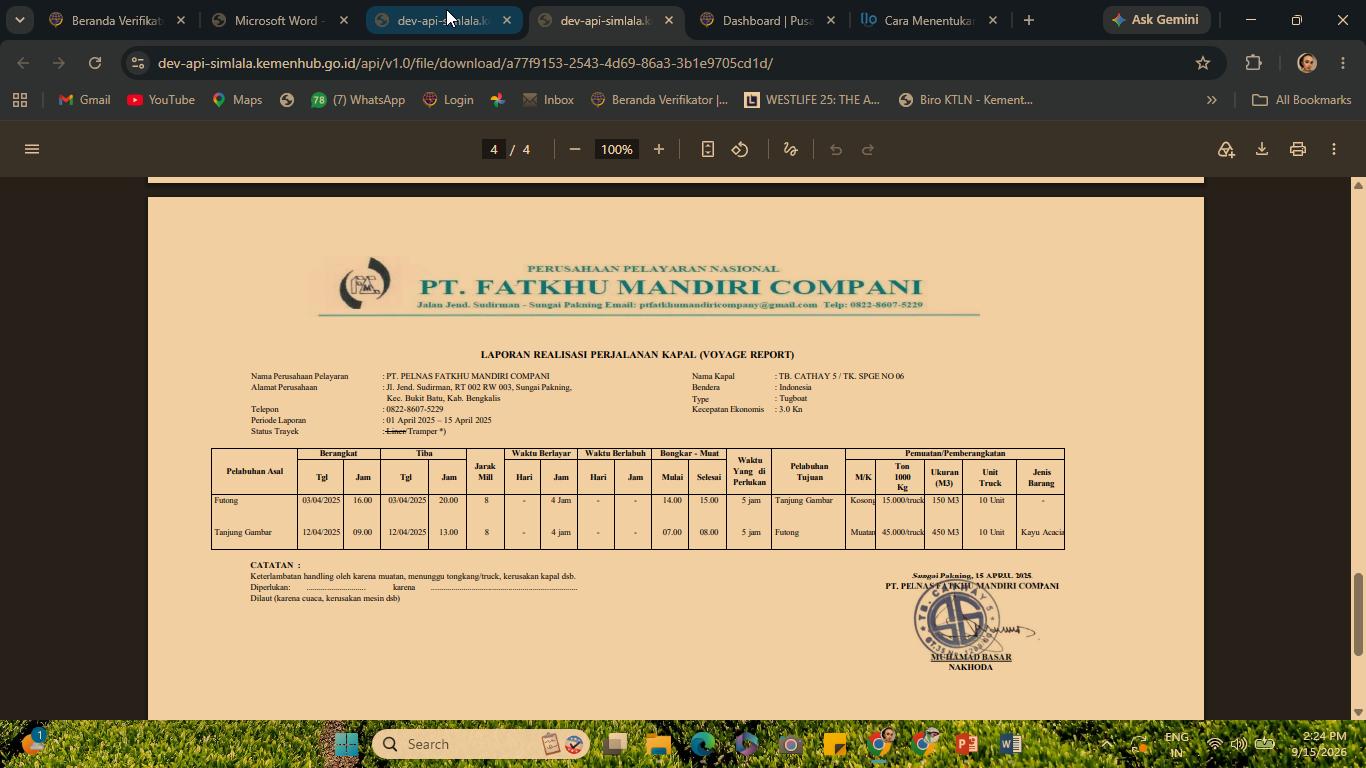Open the Ask Gemini button

pyautogui.click(x=1157, y=20)
